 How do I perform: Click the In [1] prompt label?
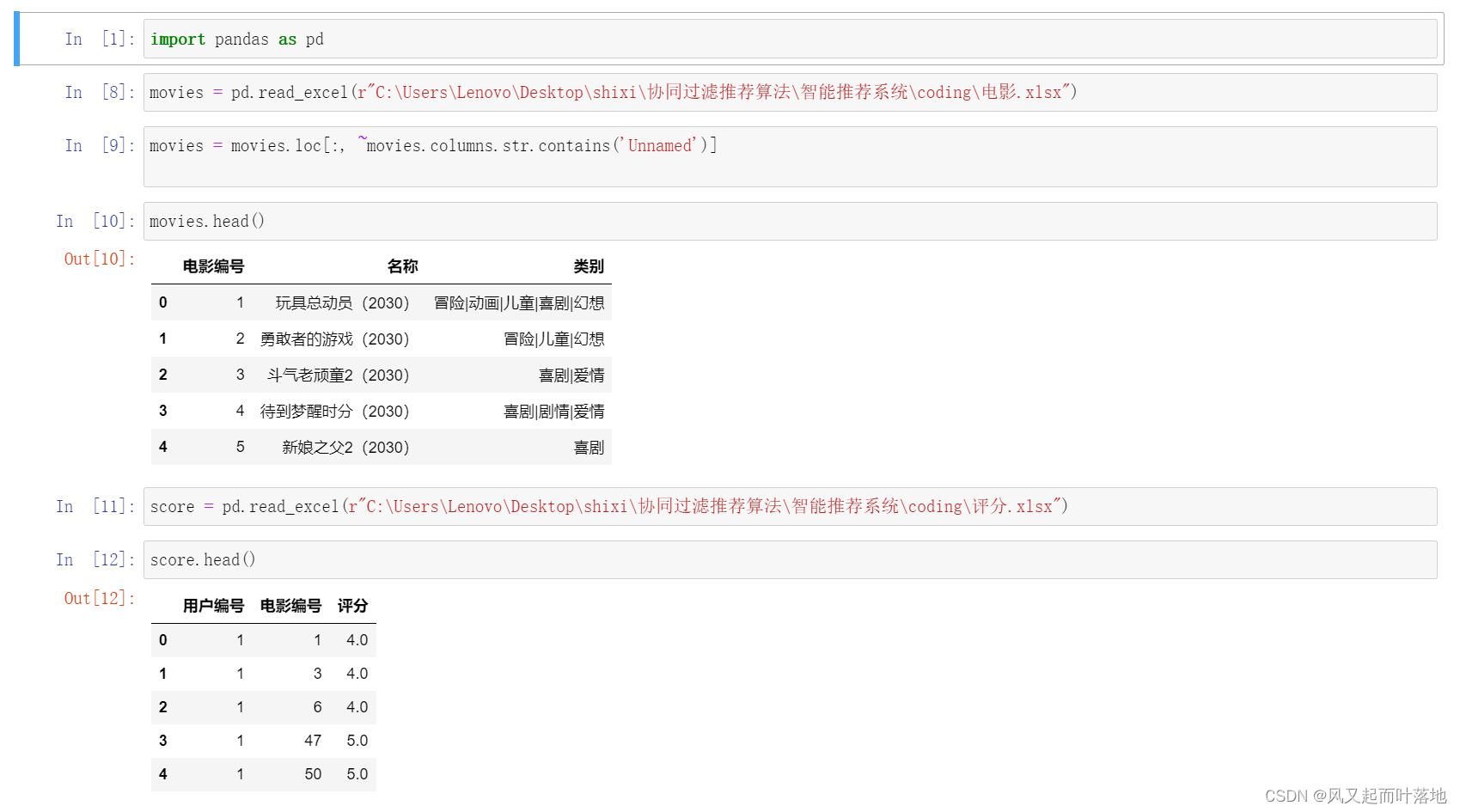tap(100, 39)
